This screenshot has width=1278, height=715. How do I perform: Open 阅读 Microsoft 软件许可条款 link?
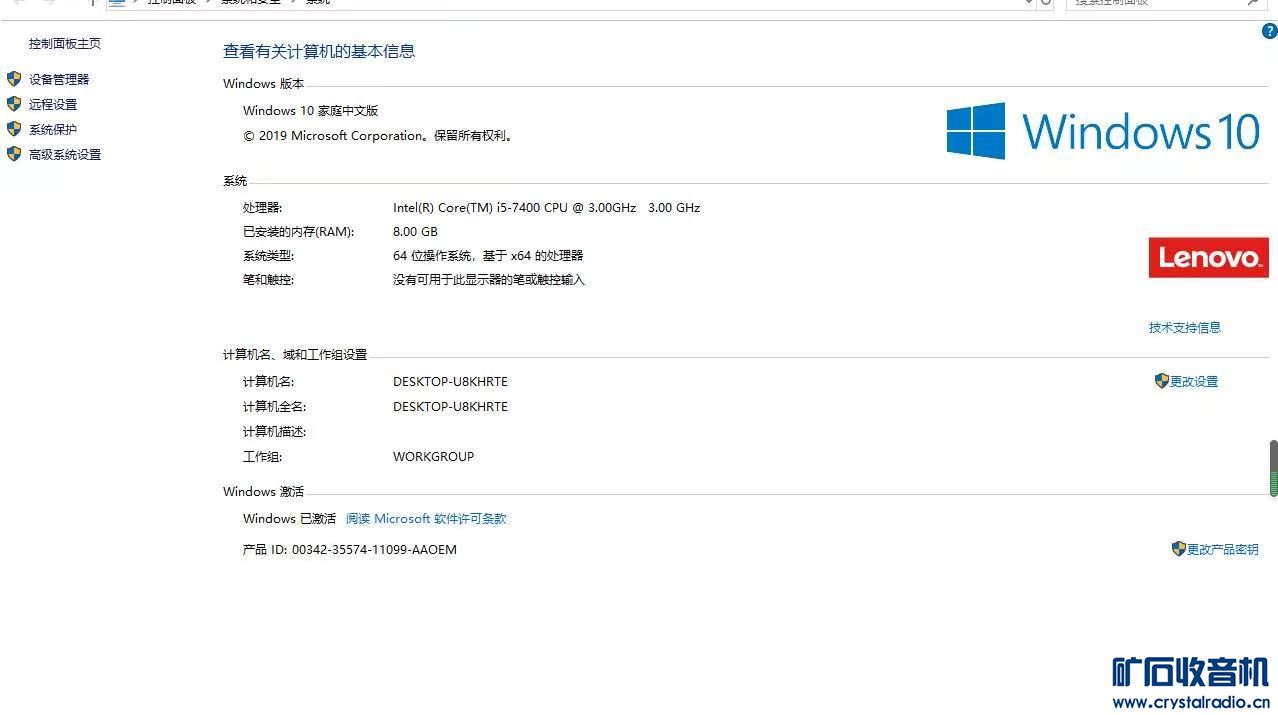(x=426, y=518)
